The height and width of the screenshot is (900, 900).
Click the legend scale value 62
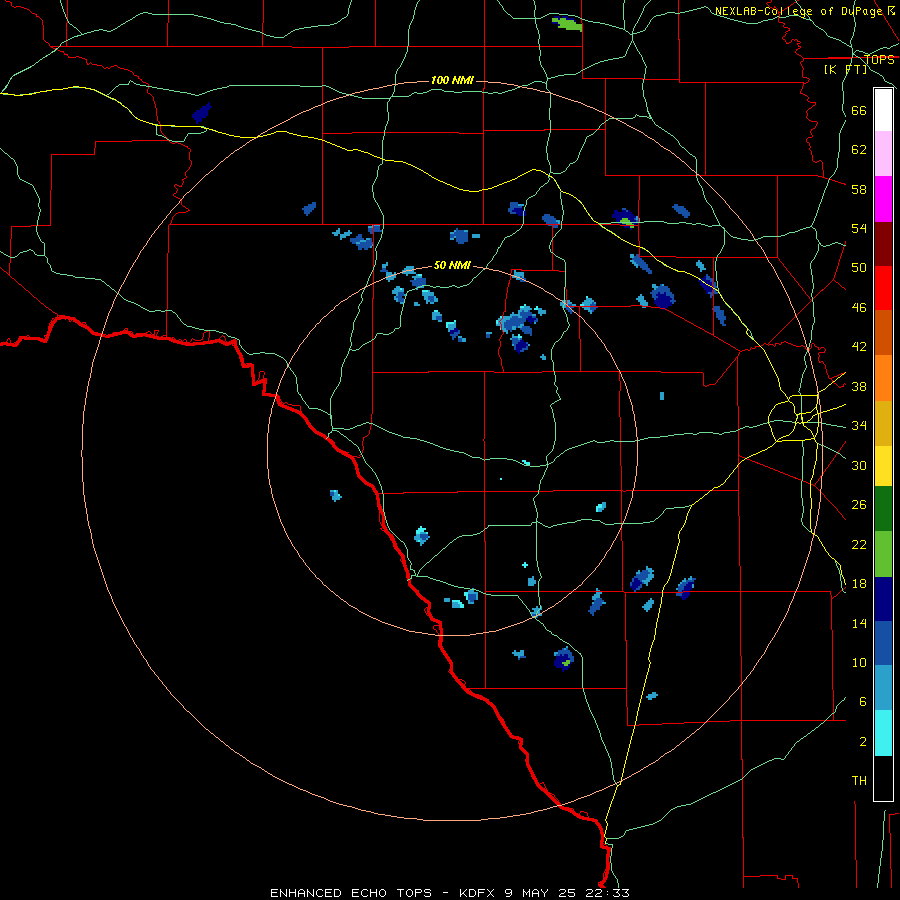click(x=859, y=149)
